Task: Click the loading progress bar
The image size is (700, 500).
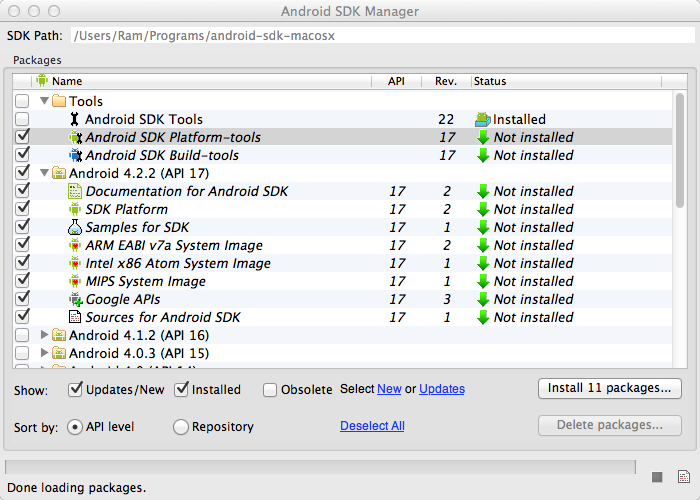Action: coord(320,467)
